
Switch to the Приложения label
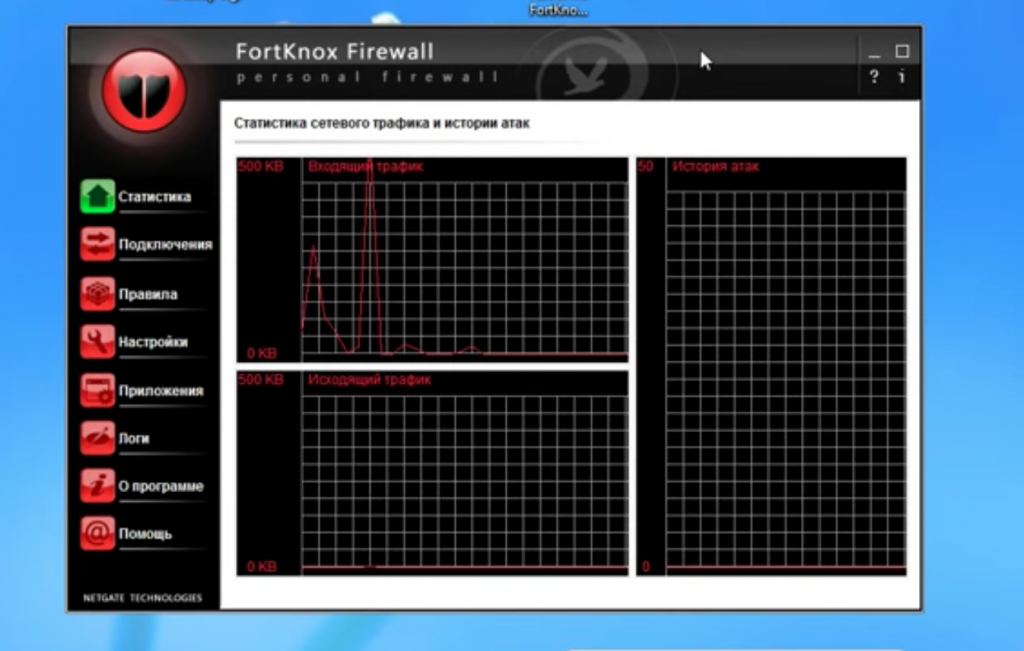[x=161, y=390]
